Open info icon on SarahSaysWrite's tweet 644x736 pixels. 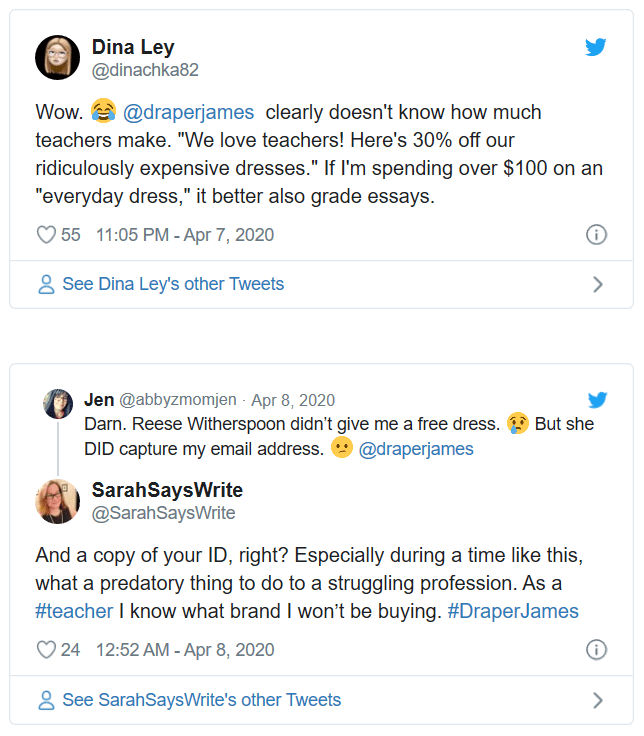click(596, 649)
